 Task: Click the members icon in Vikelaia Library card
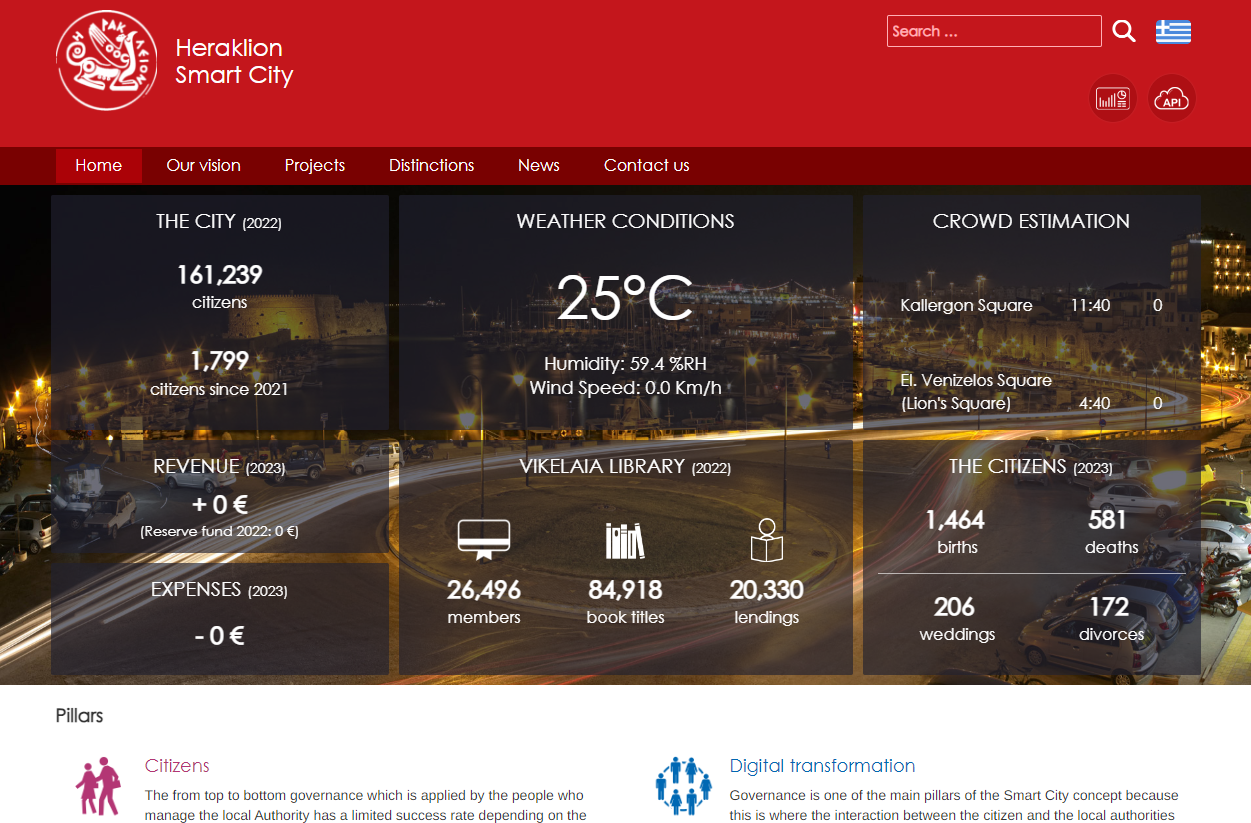click(x=484, y=538)
